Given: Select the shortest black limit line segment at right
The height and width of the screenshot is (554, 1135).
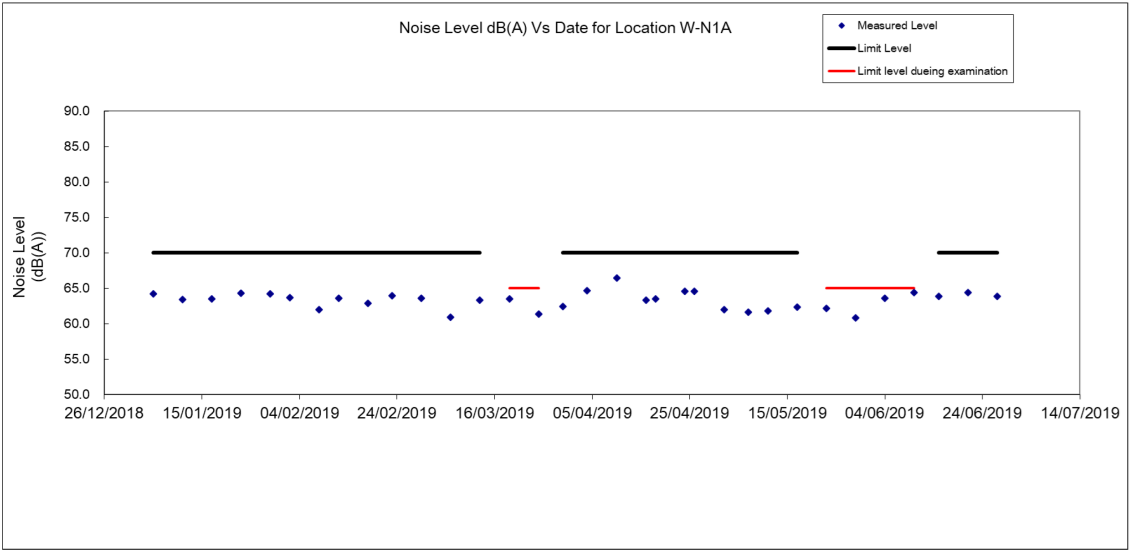Looking at the screenshot, I should coord(967,253).
